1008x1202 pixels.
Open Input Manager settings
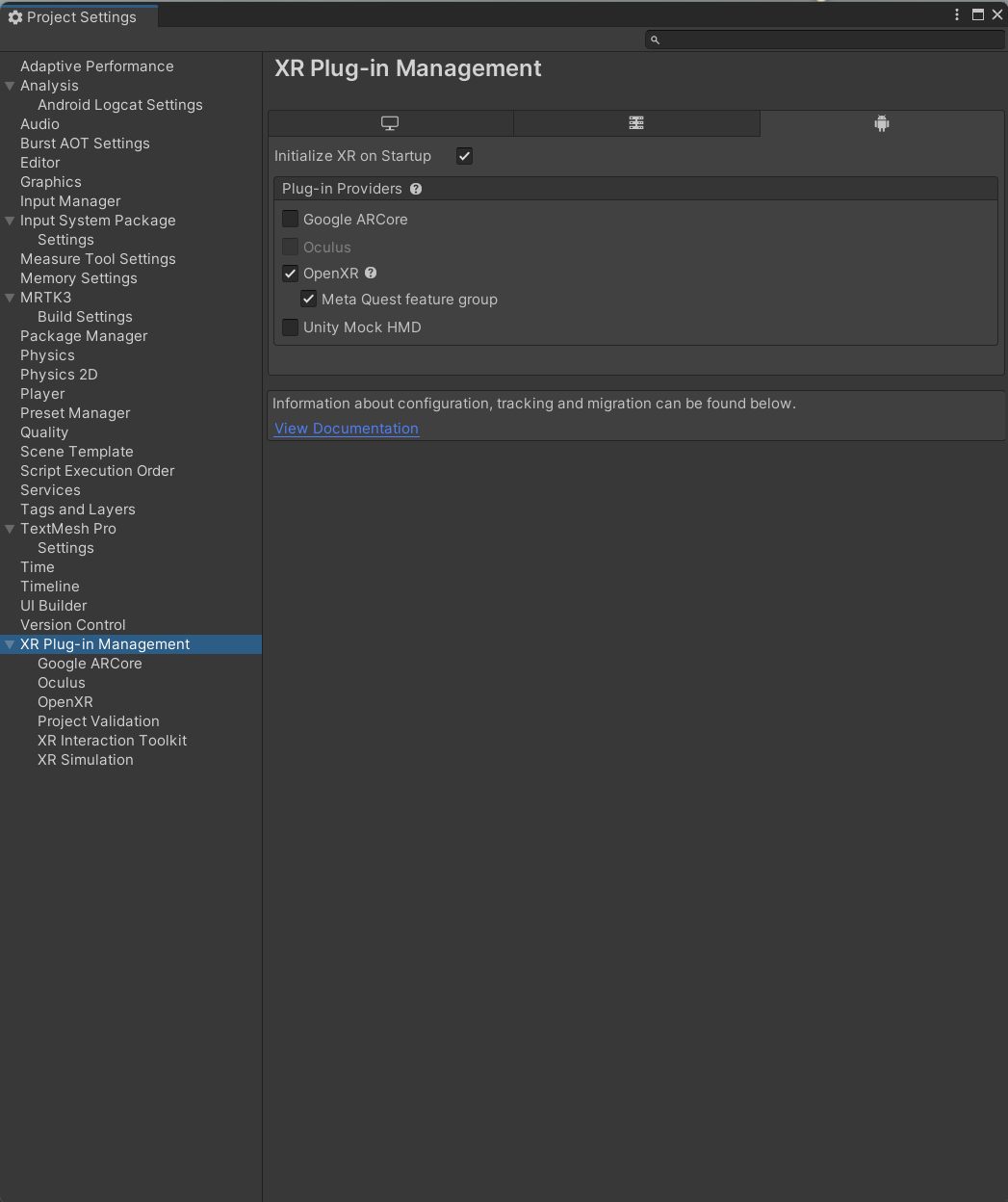(x=70, y=201)
